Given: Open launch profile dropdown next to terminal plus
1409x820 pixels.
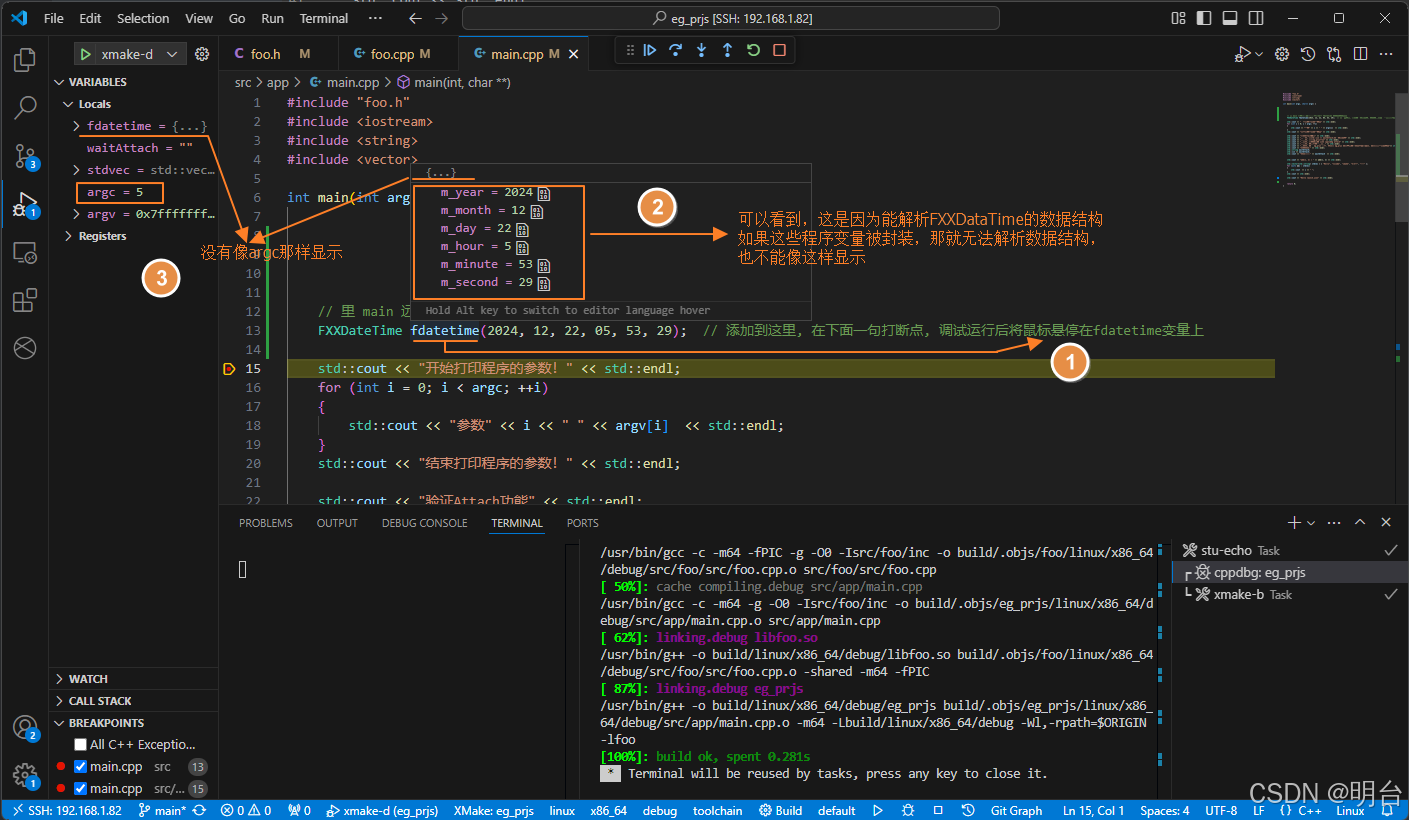Looking at the screenshot, I should (1311, 522).
